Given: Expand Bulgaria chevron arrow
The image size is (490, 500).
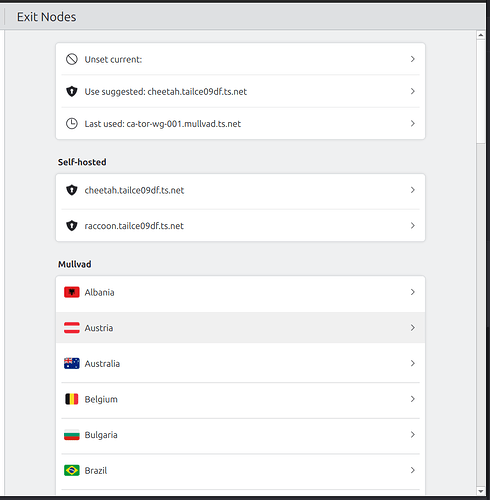Looking at the screenshot, I should pyautogui.click(x=413, y=434).
